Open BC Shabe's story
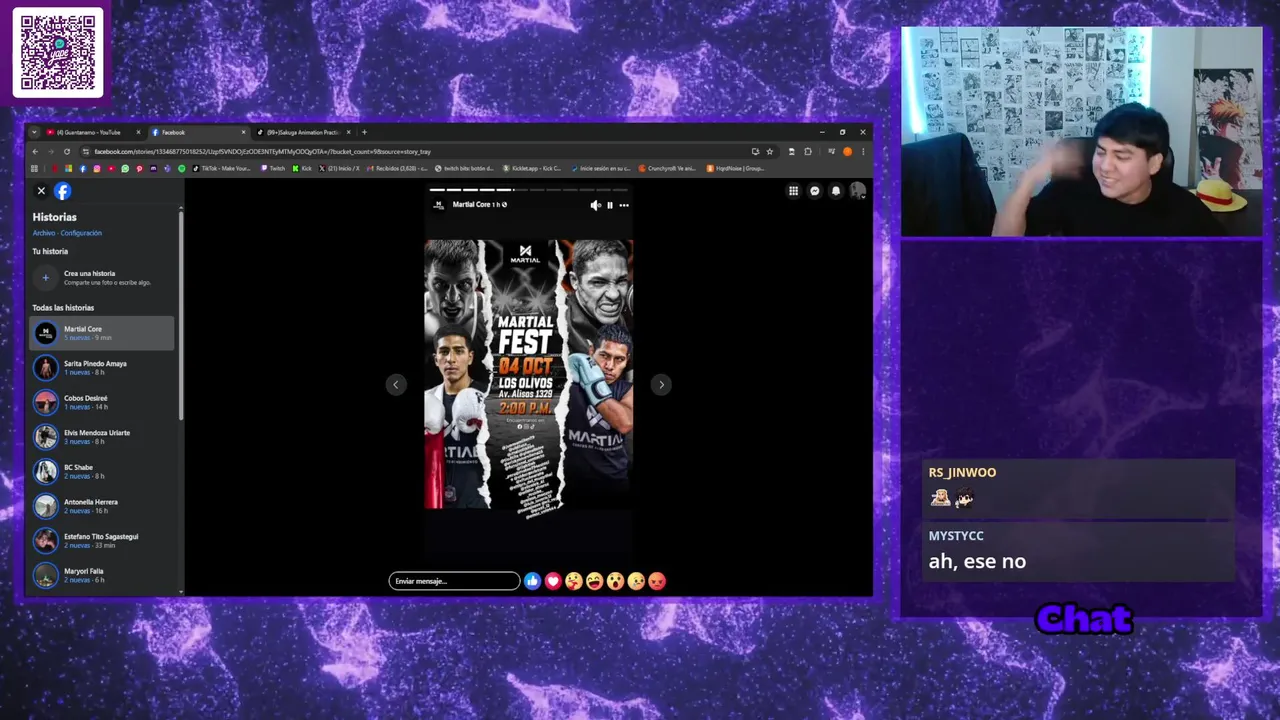The height and width of the screenshot is (720, 1280). (x=102, y=471)
